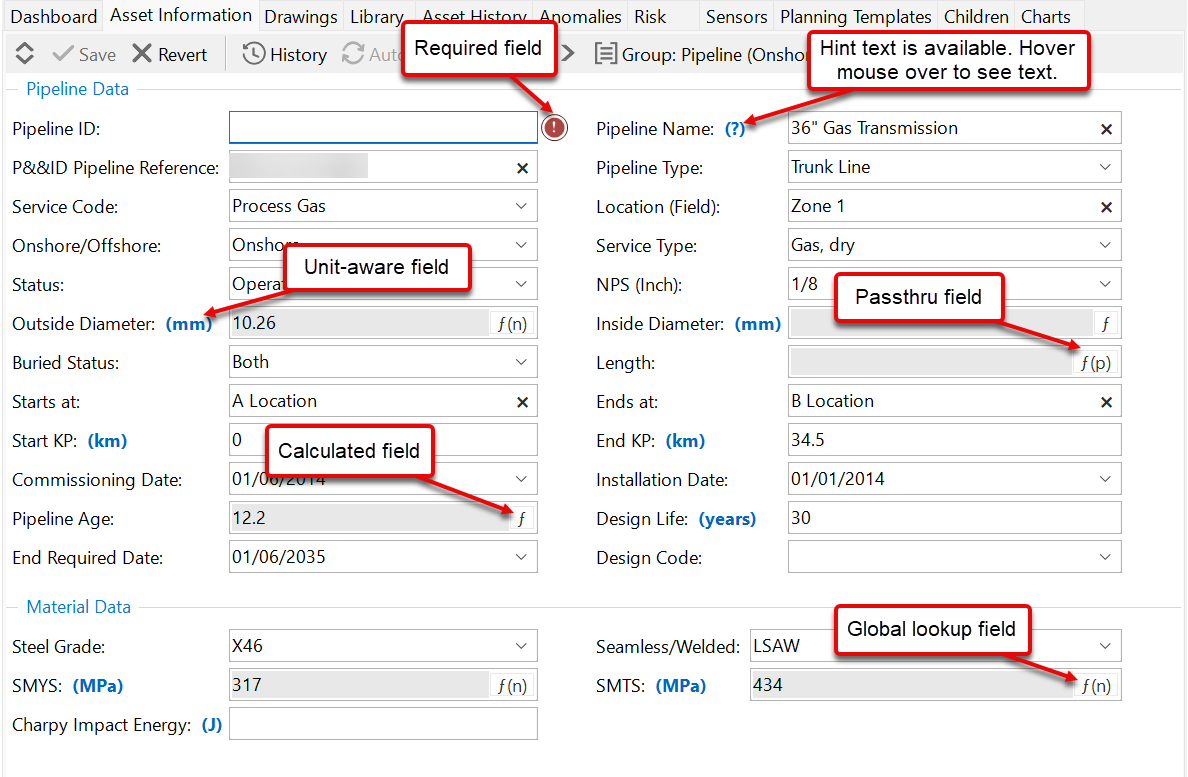Viewport: 1188px width, 777px height.
Task: Click the Design Life field showing 30
Action: point(955,518)
